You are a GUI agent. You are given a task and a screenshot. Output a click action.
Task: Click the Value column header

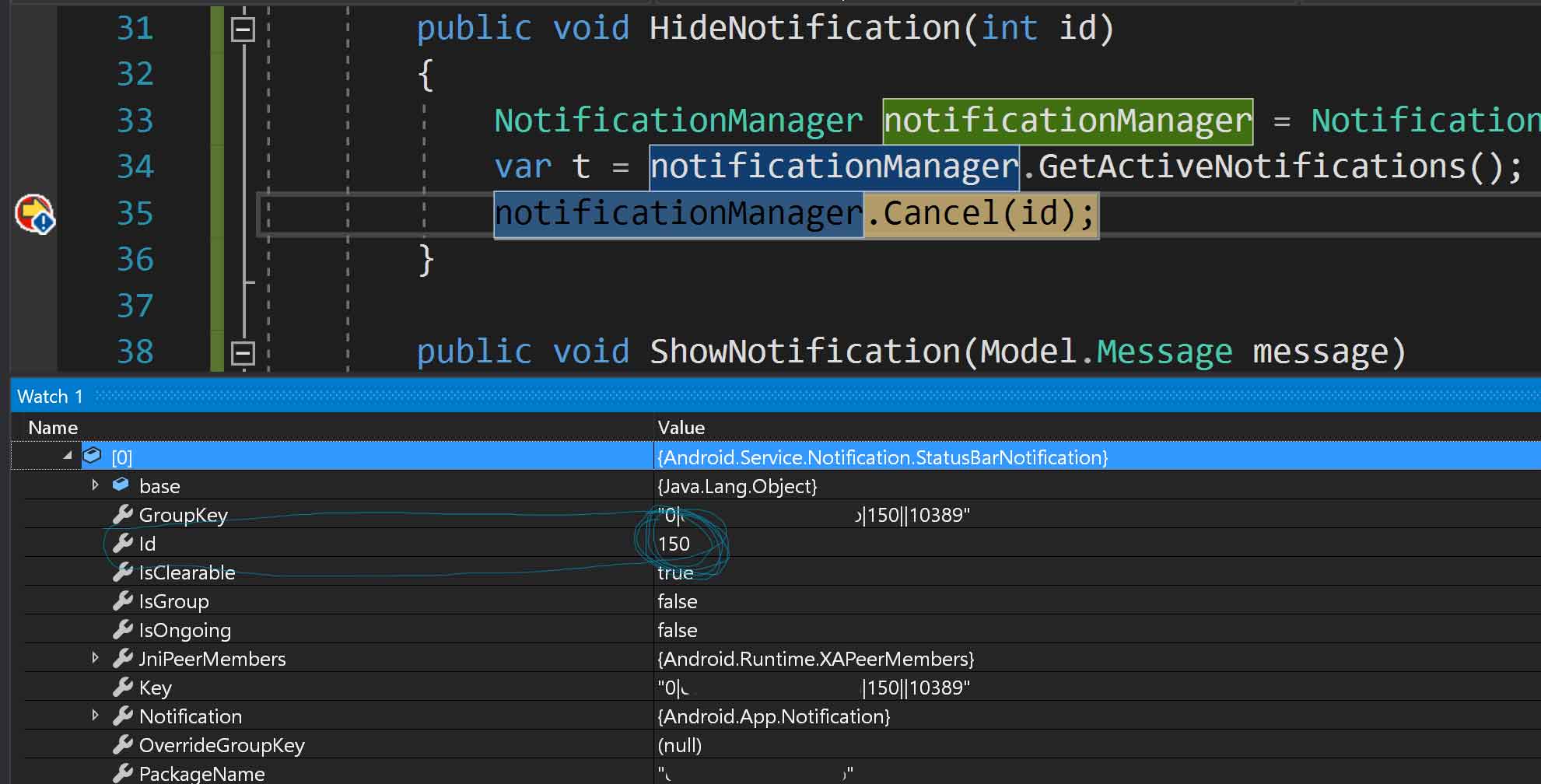point(681,427)
